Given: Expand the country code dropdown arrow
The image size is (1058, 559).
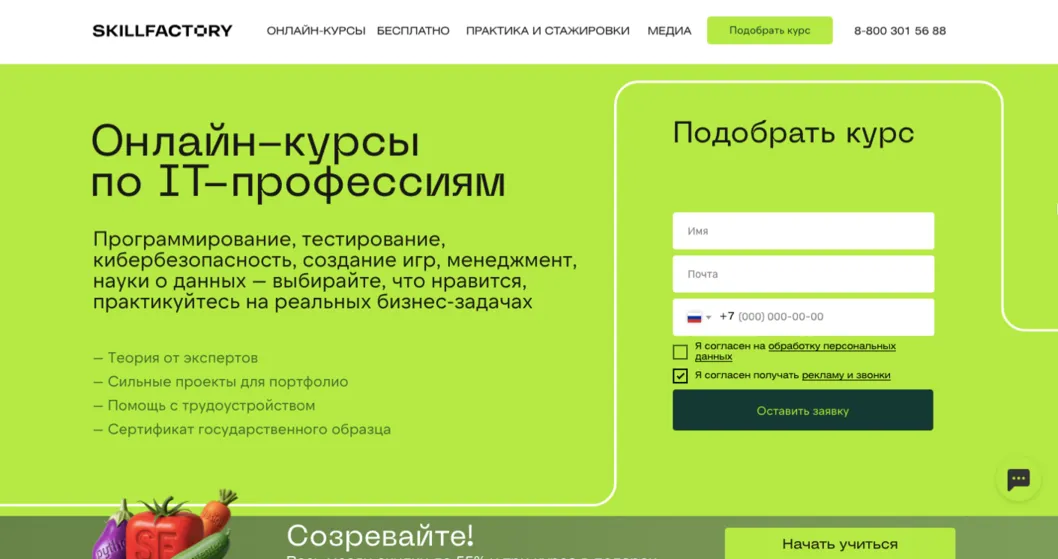Looking at the screenshot, I should (x=709, y=318).
